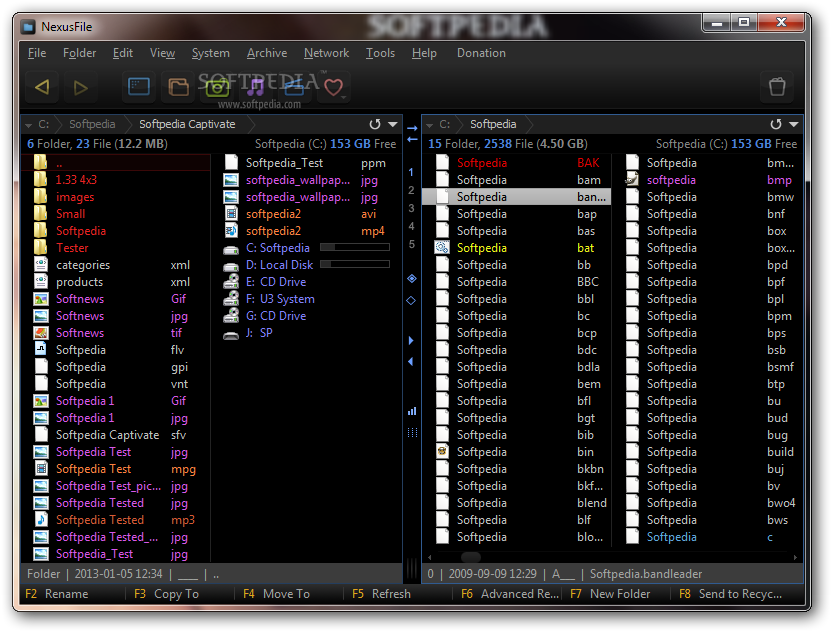The width and height of the screenshot is (832, 632).
Task: Open right panel path history dropdown
Action: coord(794,124)
